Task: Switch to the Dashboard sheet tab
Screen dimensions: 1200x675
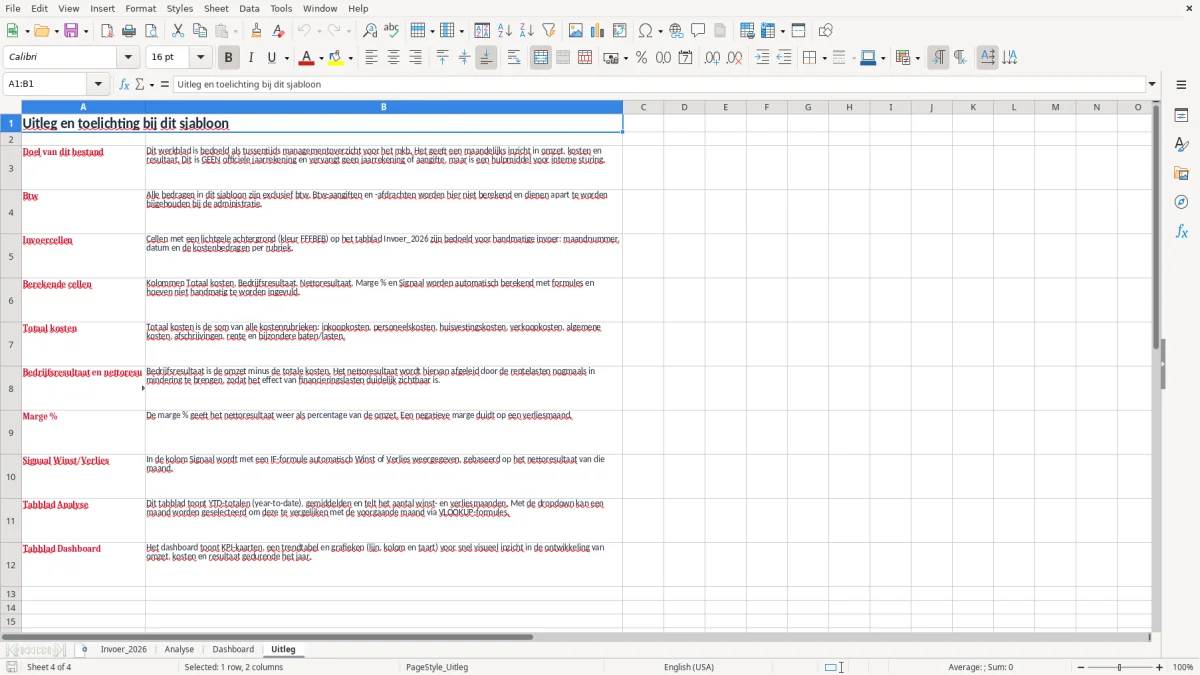Action: coord(233,649)
